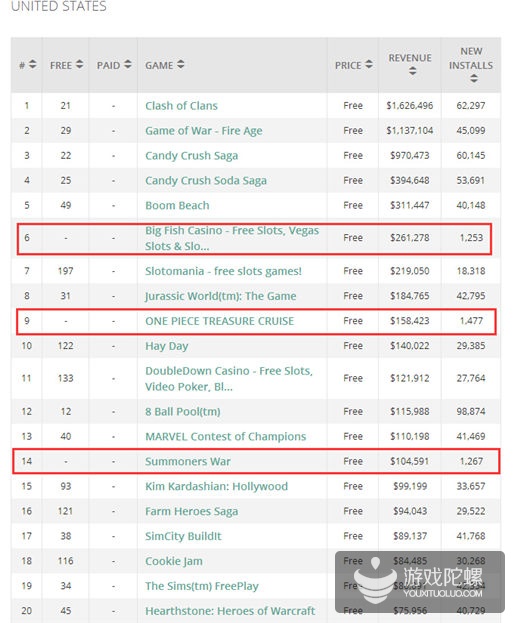Sort table by REVENUE arrows
The image size is (520, 623).
412,71
